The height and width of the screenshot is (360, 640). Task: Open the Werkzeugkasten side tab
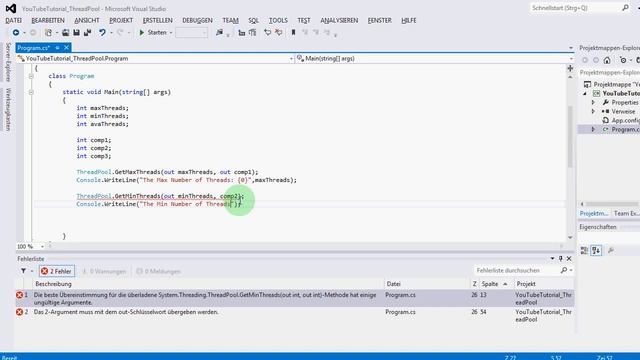(8, 109)
